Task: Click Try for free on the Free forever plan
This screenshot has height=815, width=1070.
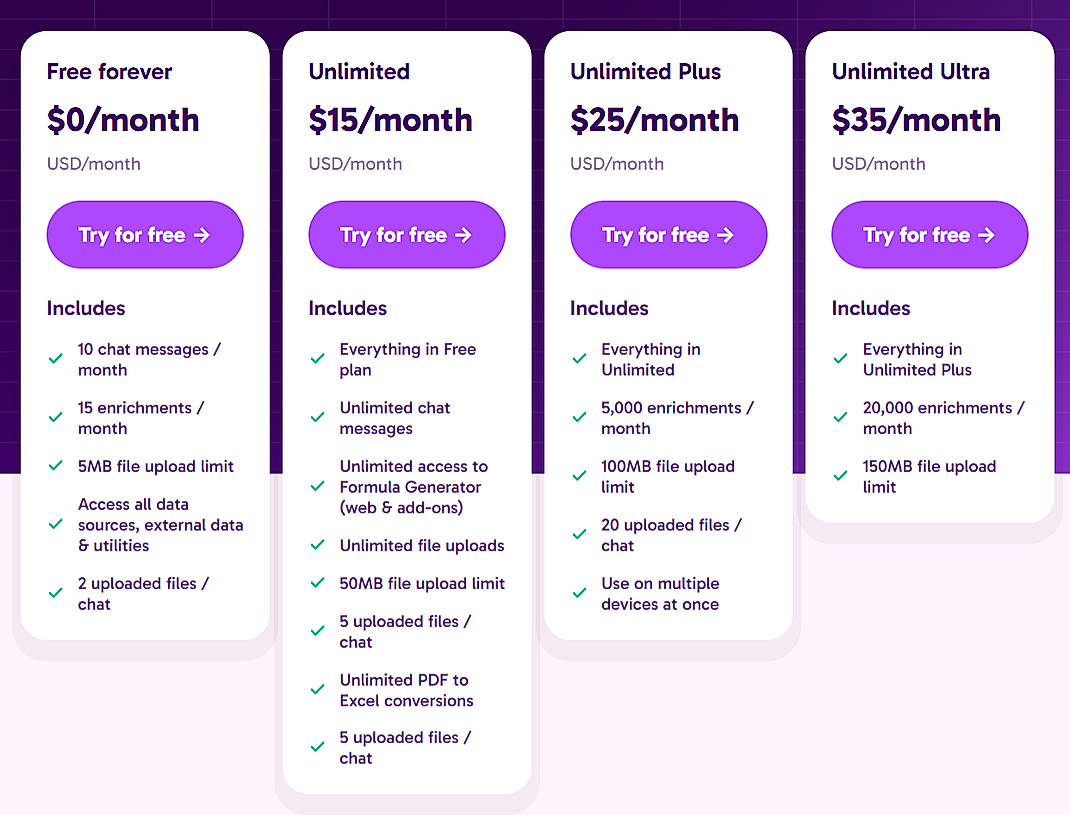Action: 145,234
